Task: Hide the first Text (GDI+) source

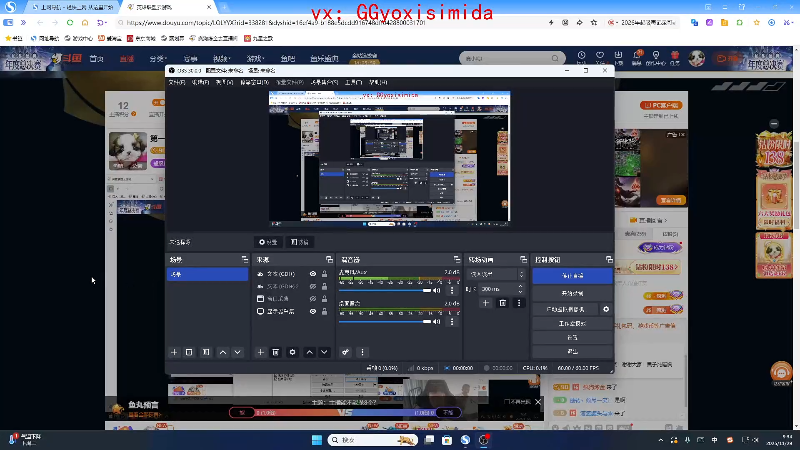Action: point(313,274)
